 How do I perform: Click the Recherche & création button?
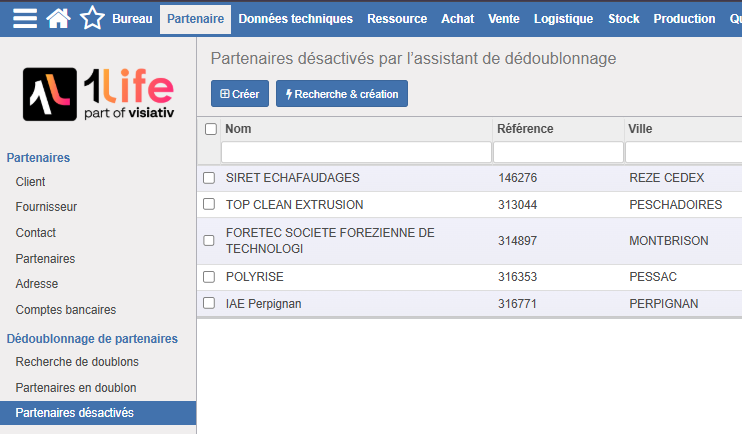coord(342,94)
